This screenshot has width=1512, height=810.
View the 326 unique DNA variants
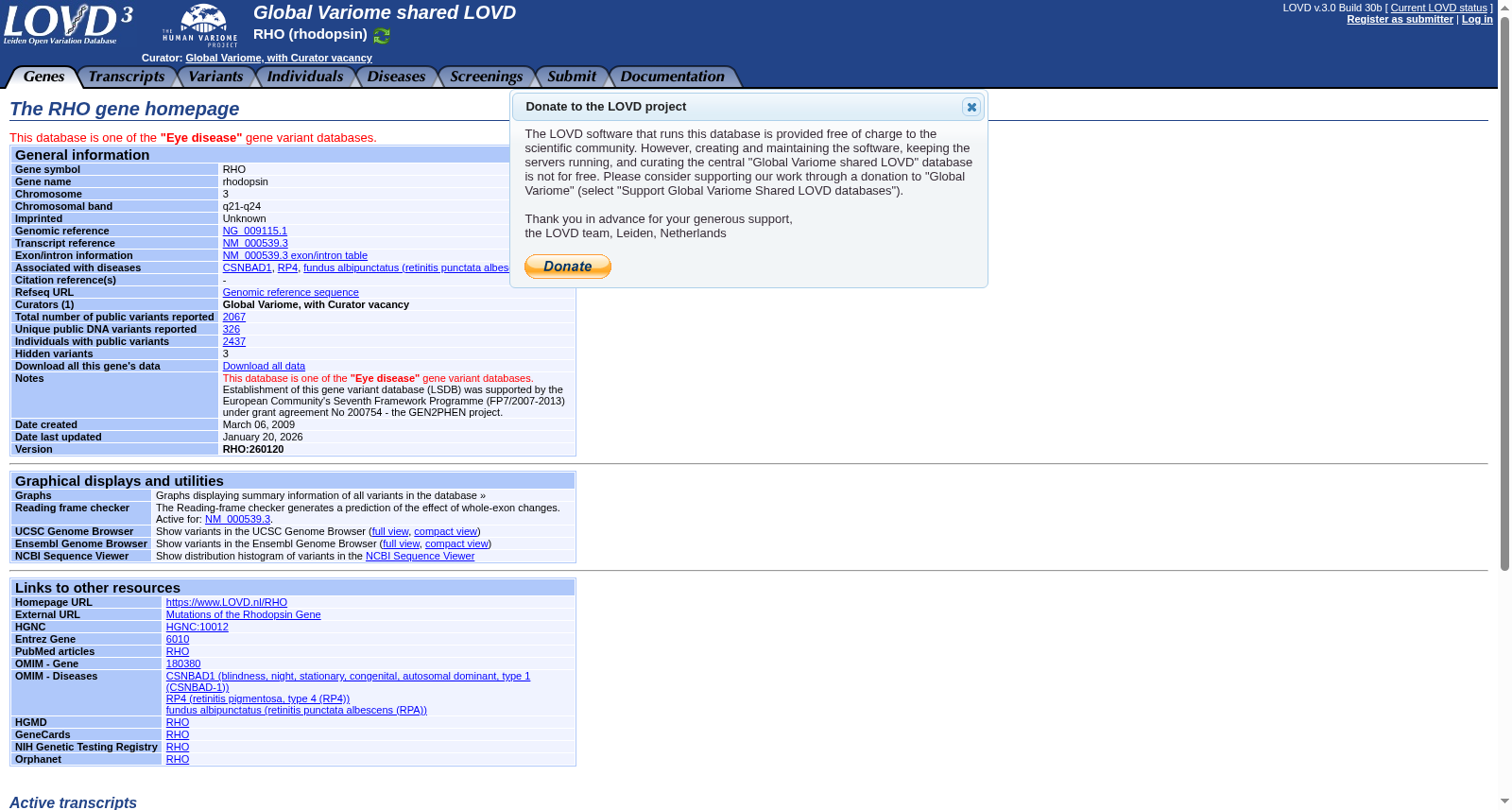tap(231, 329)
